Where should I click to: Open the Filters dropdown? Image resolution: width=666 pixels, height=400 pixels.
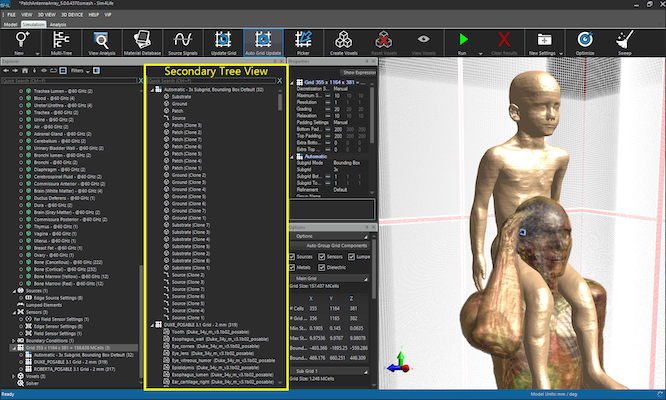(x=80, y=71)
